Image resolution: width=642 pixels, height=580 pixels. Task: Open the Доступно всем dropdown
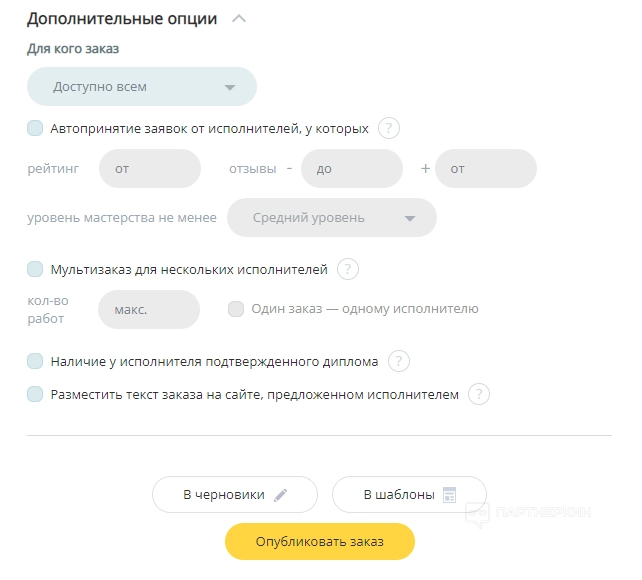coord(141,87)
